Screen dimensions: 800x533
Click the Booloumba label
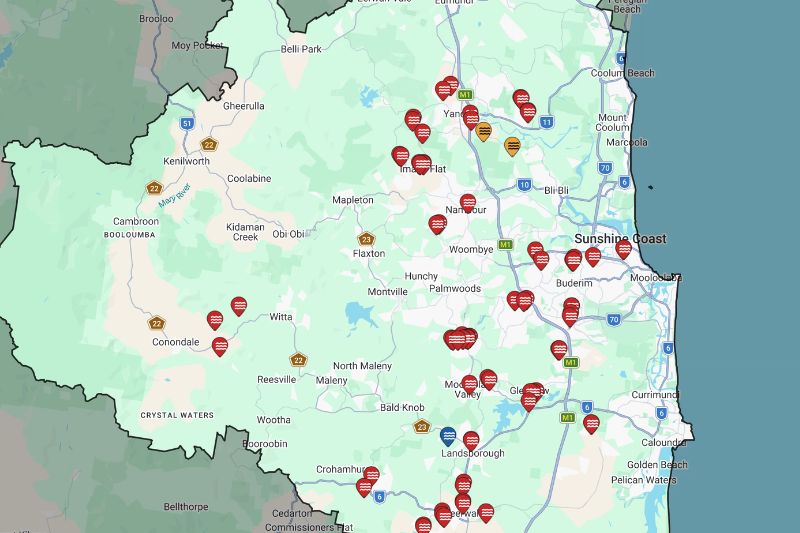(130, 235)
